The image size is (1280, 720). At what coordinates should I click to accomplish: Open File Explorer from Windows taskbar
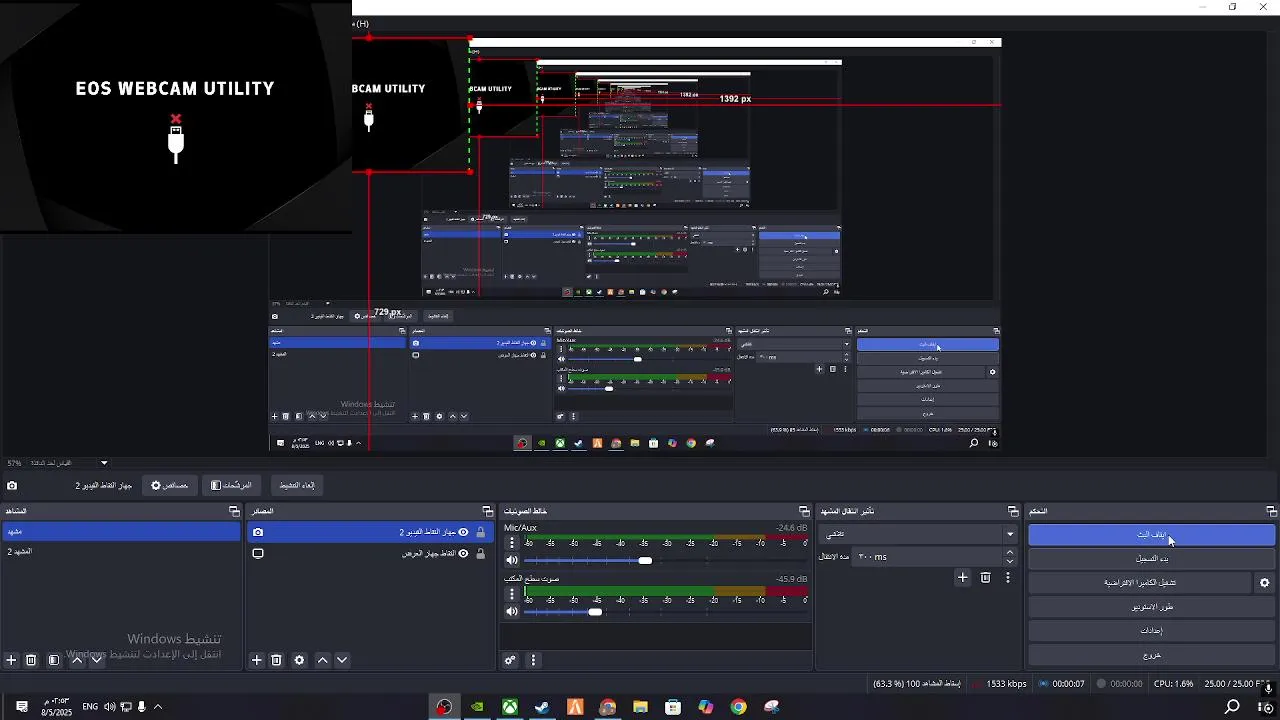pyautogui.click(x=640, y=707)
